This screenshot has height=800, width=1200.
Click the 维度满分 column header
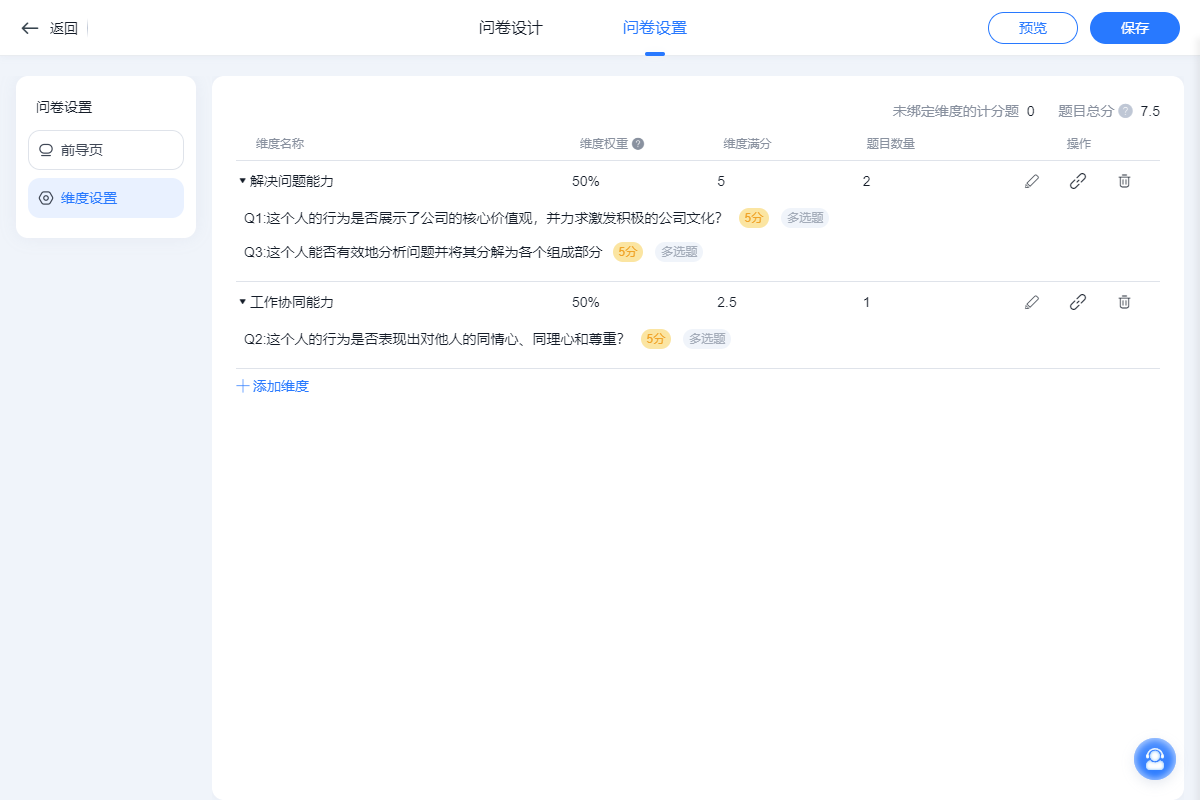[x=747, y=144]
